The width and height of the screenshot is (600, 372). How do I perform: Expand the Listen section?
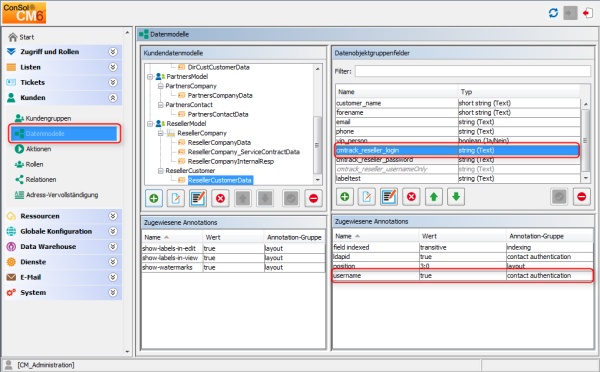pyautogui.click(x=113, y=67)
